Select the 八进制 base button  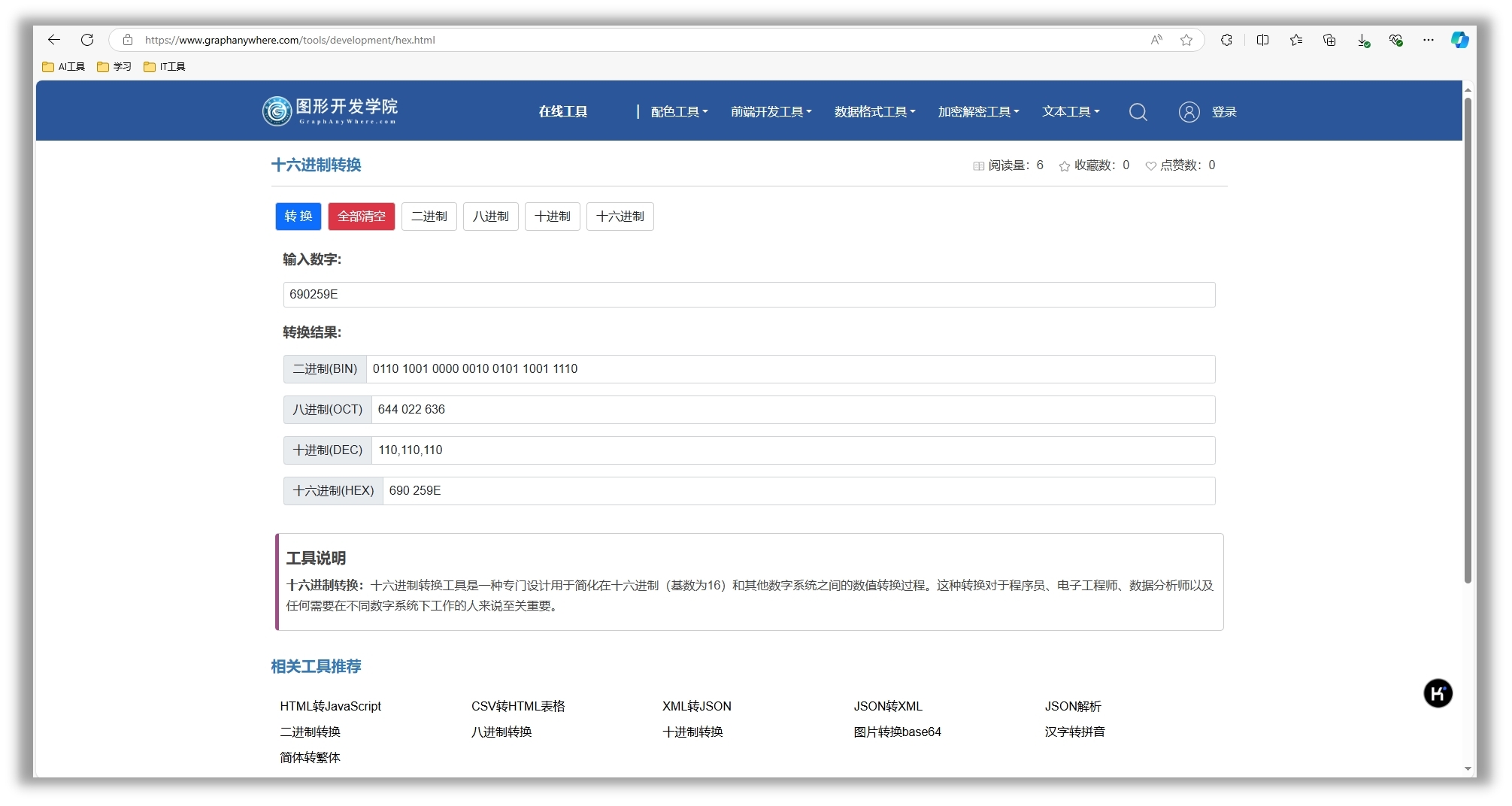[x=491, y=217]
